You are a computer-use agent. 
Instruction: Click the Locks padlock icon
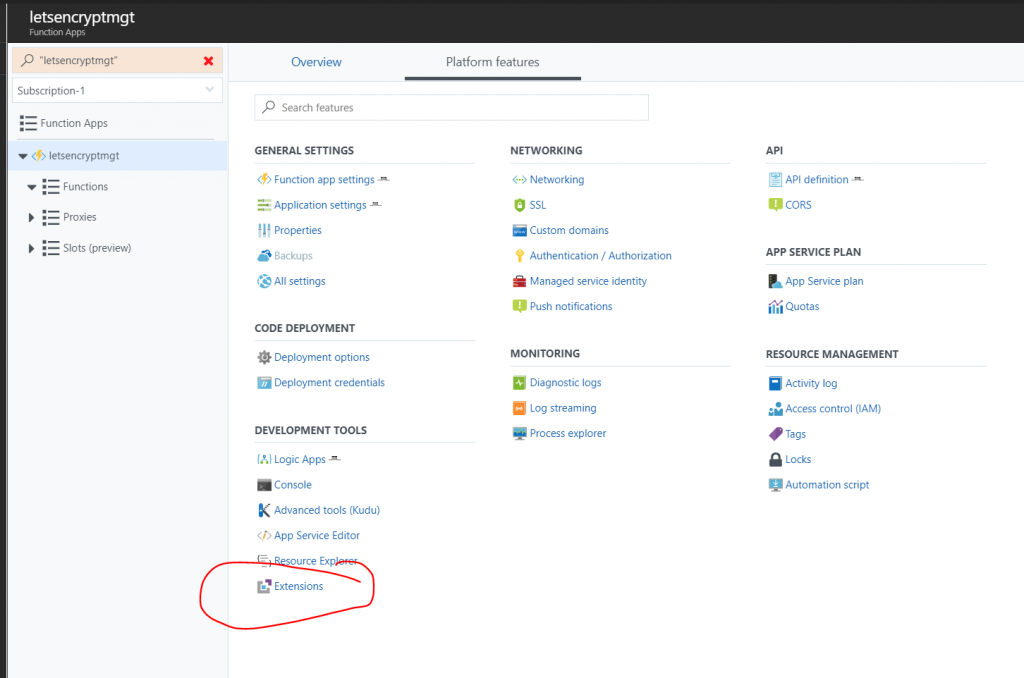[x=775, y=460]
